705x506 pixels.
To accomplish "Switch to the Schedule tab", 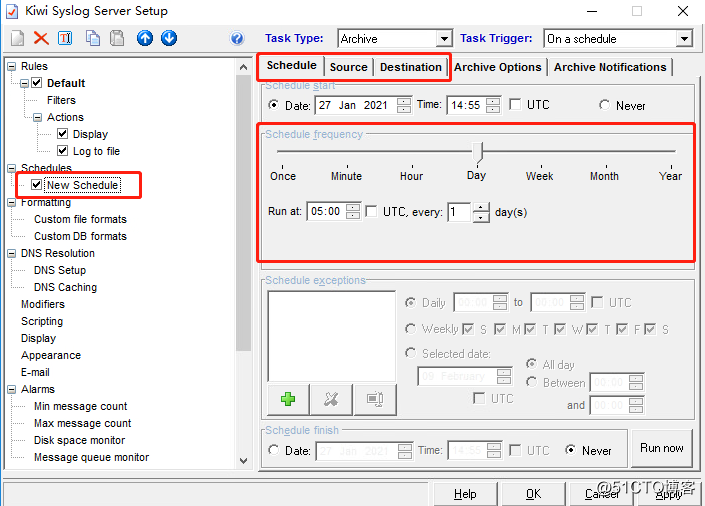I will (291, 66).
